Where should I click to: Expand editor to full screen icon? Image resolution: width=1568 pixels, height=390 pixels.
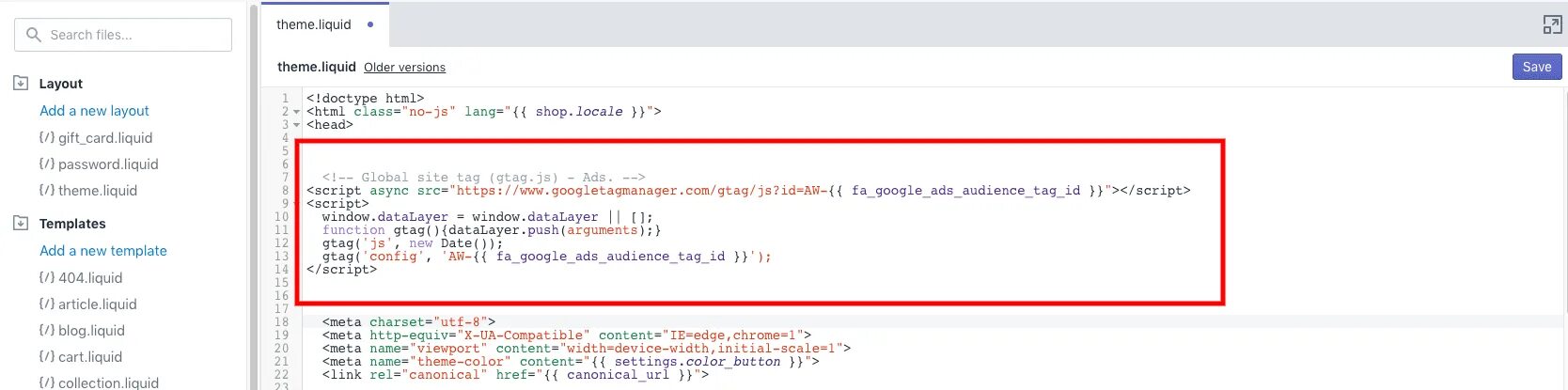click(1552, 25)
